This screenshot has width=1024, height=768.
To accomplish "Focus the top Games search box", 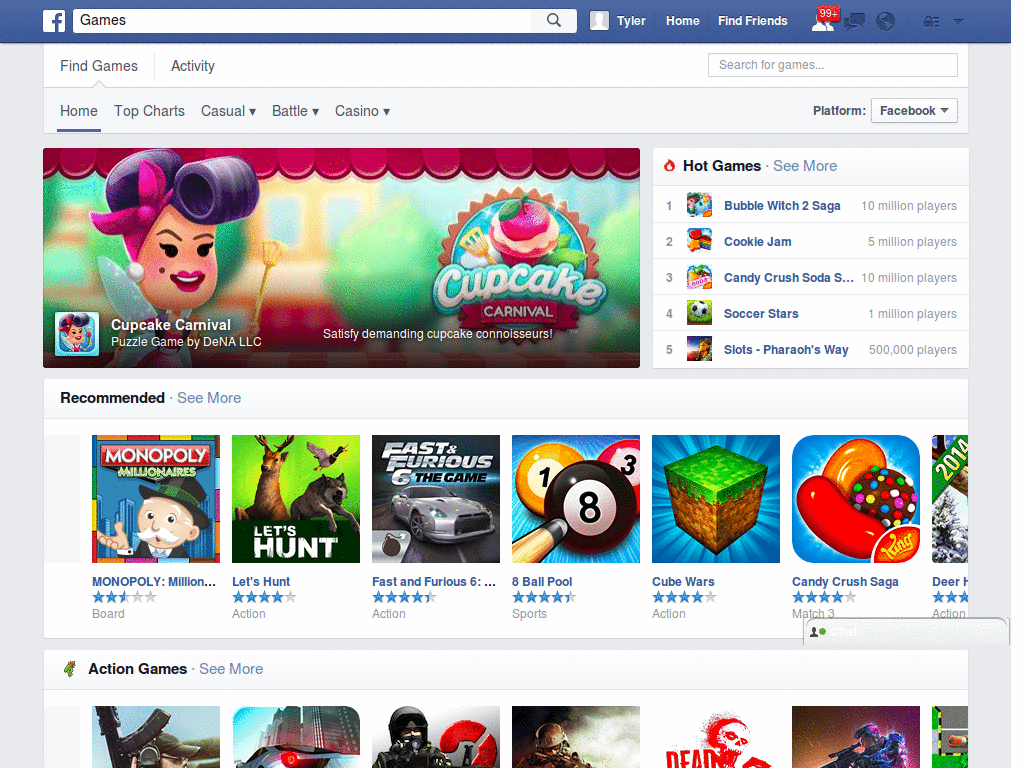I will (302, 20).
